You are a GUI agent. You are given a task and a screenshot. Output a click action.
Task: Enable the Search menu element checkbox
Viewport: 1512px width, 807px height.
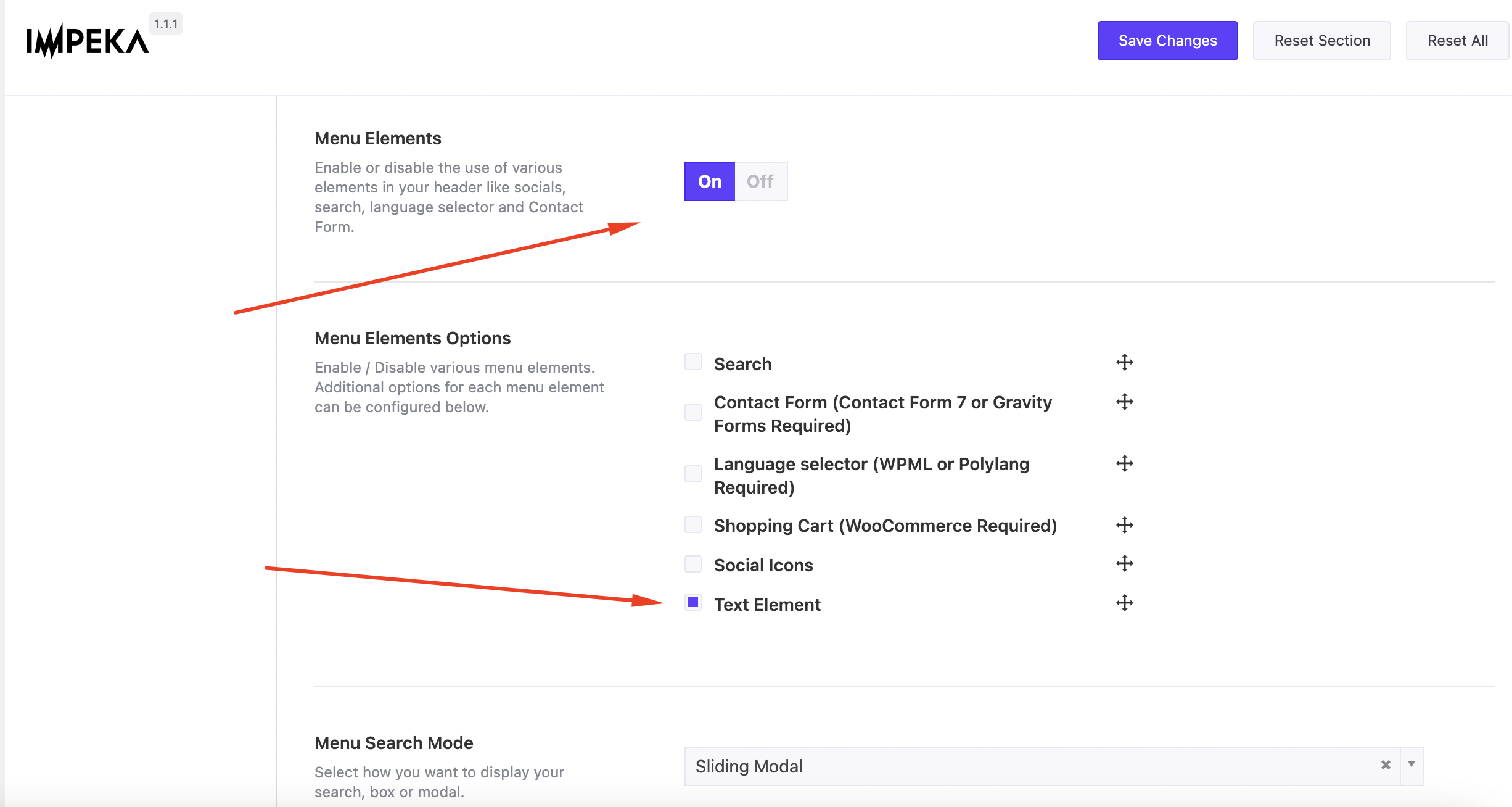[693, 362]
